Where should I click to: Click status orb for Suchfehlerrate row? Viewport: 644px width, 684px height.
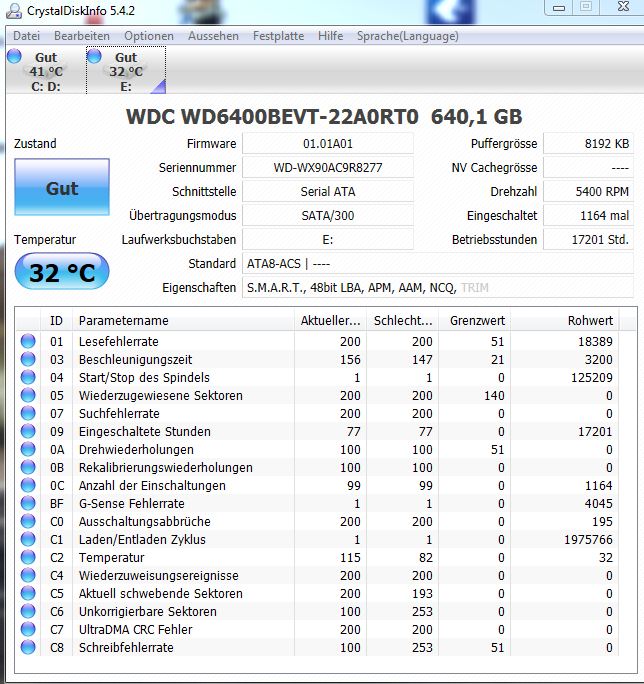coord(28,413)
